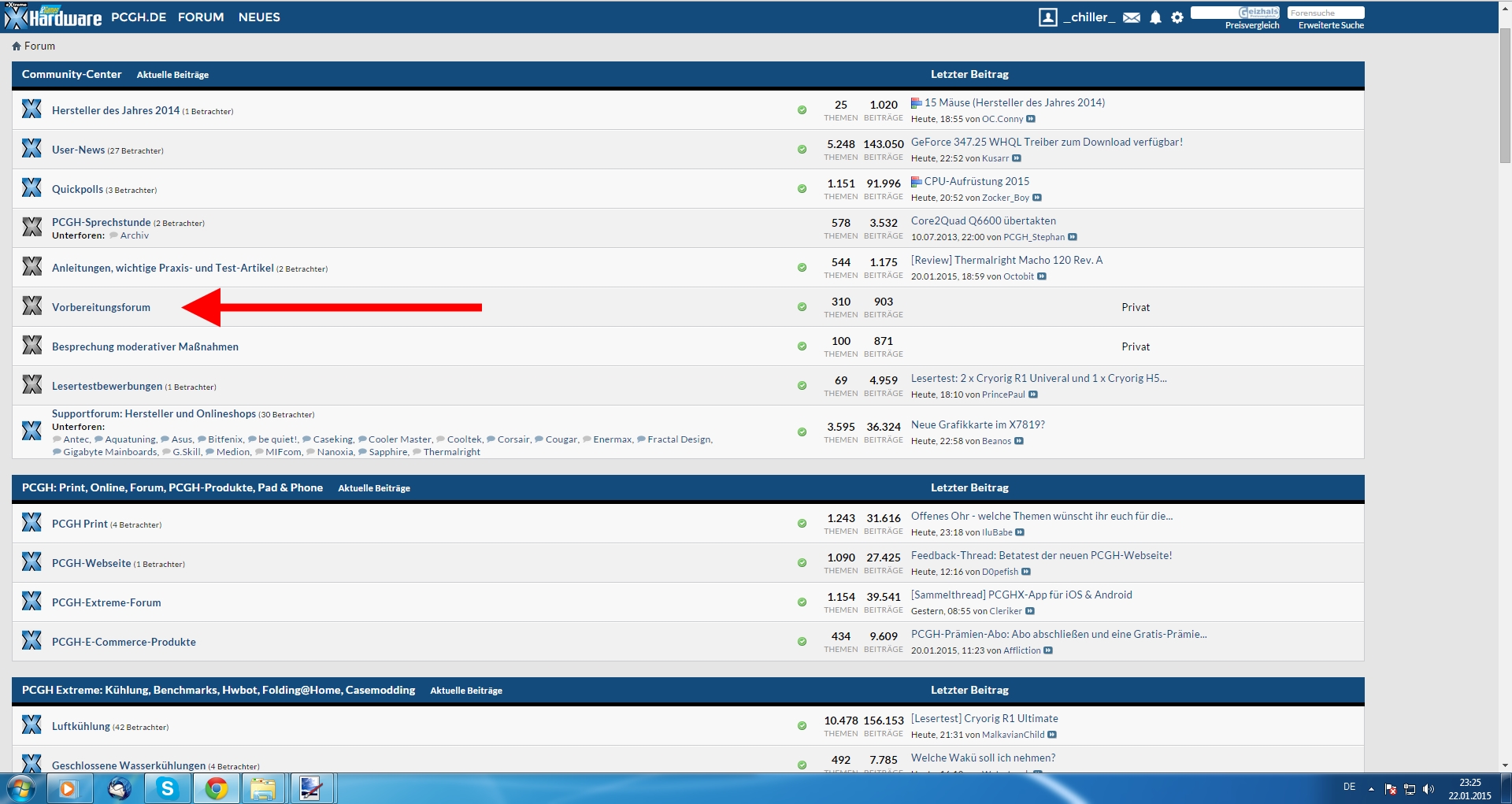Open the Fractal Design subforum link
The height and width of the screenshot is (804, 1512).
680,439
